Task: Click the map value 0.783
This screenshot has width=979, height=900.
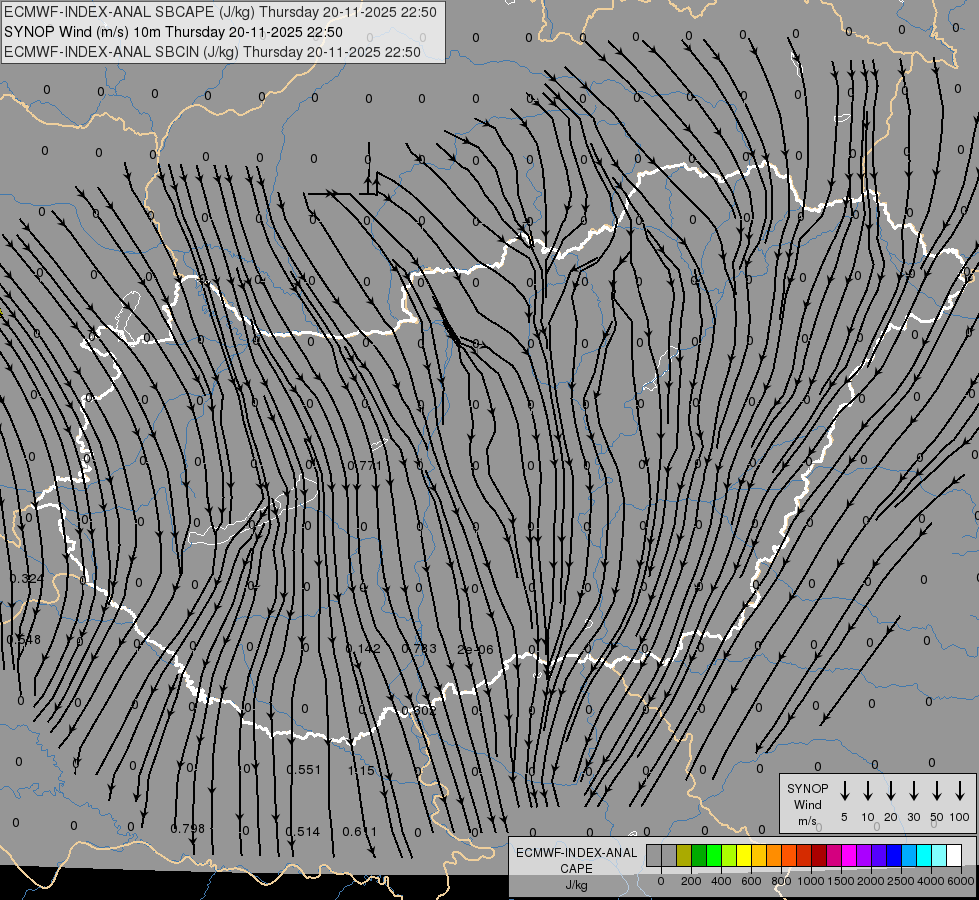Action: point(419,648)
